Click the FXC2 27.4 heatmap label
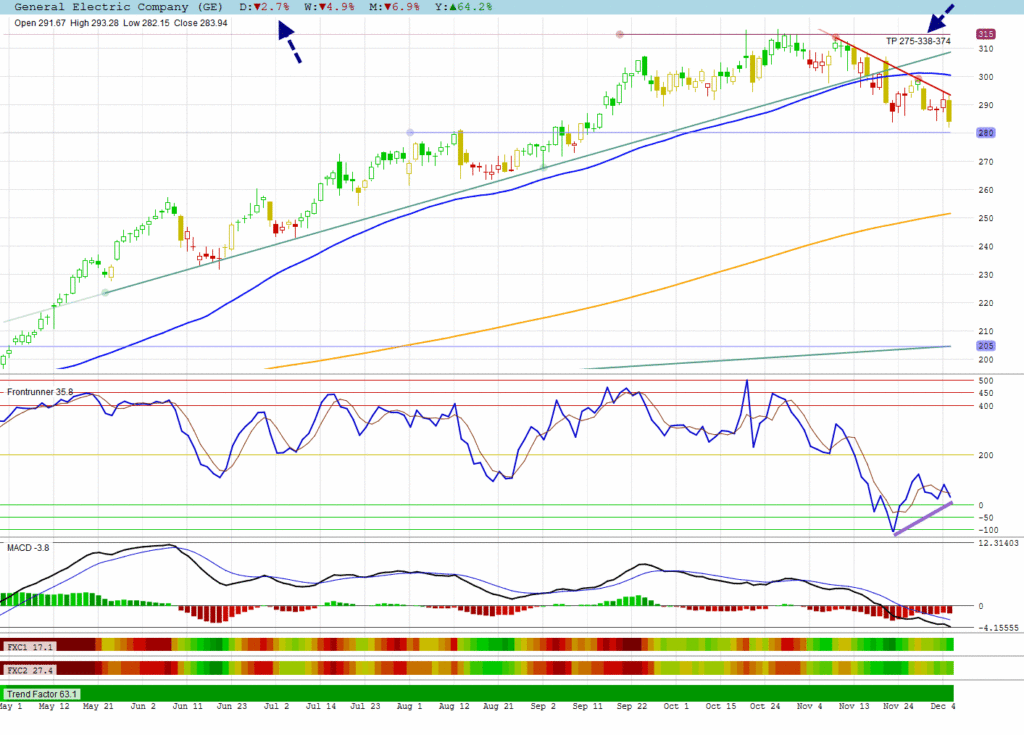The image size is (1024, 735). point(29,668)
